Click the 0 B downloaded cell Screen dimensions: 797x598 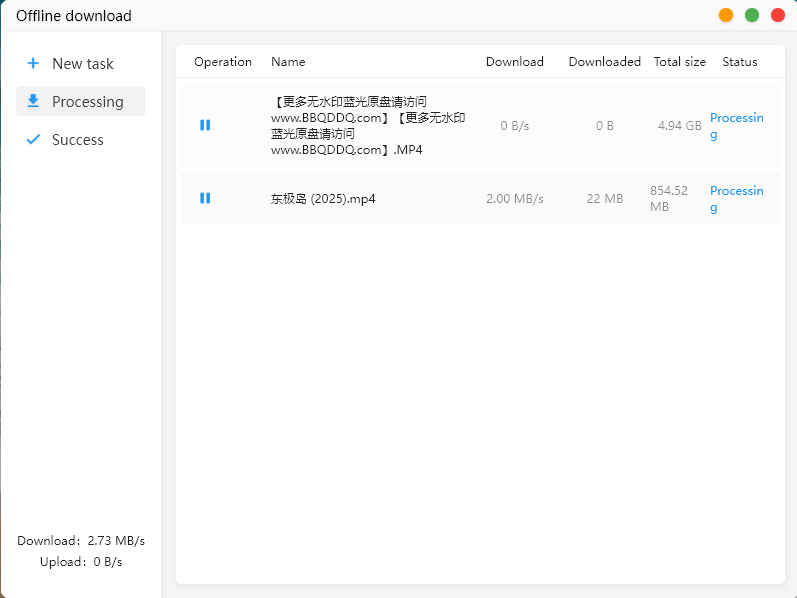[604, 126]
